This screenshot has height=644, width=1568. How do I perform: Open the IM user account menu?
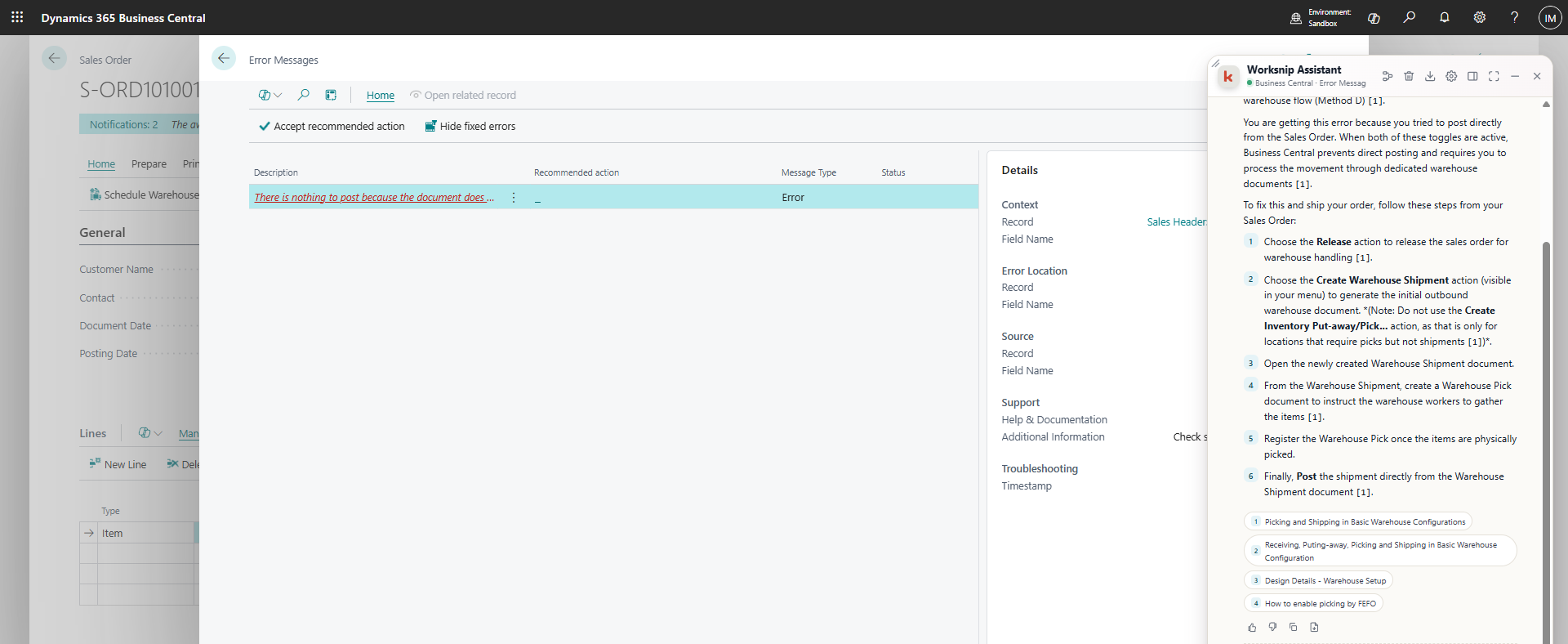(1550, 18)
